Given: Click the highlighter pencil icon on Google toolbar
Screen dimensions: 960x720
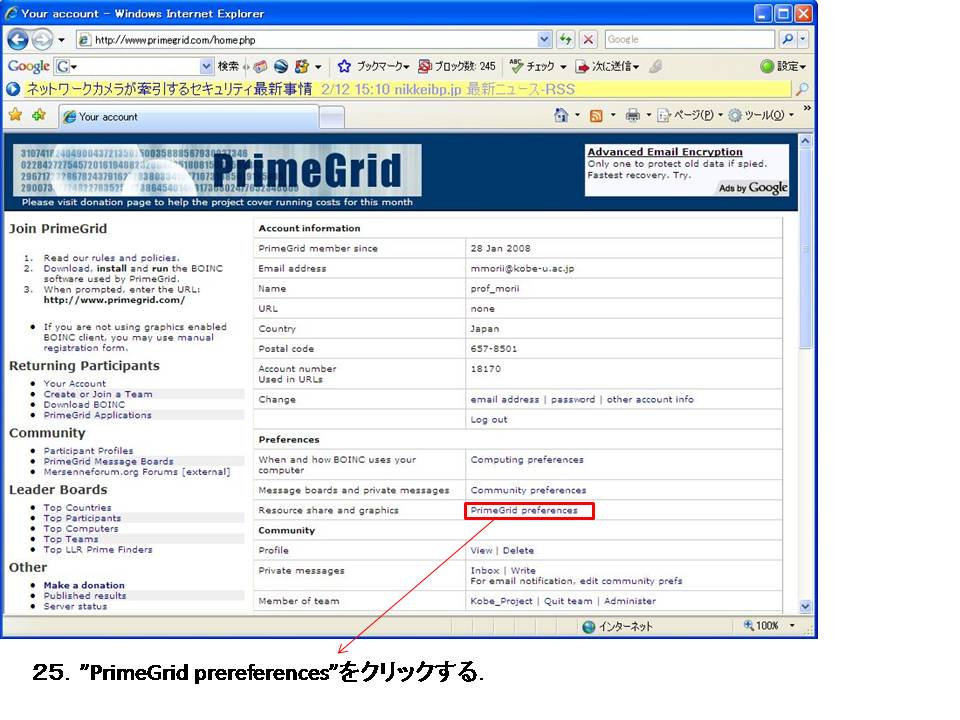Looking at the screenshot, I should (x=656, y=66).
